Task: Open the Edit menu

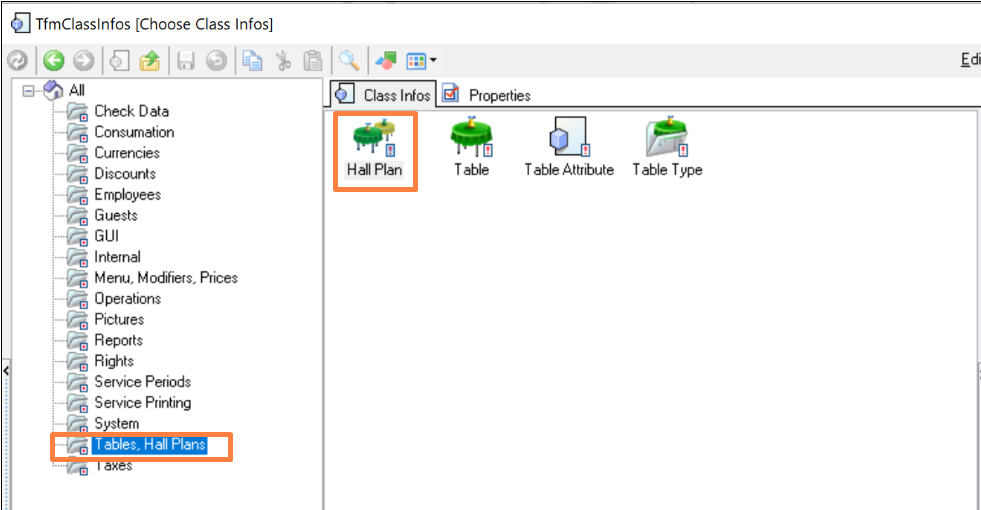Action: [970, 59]
